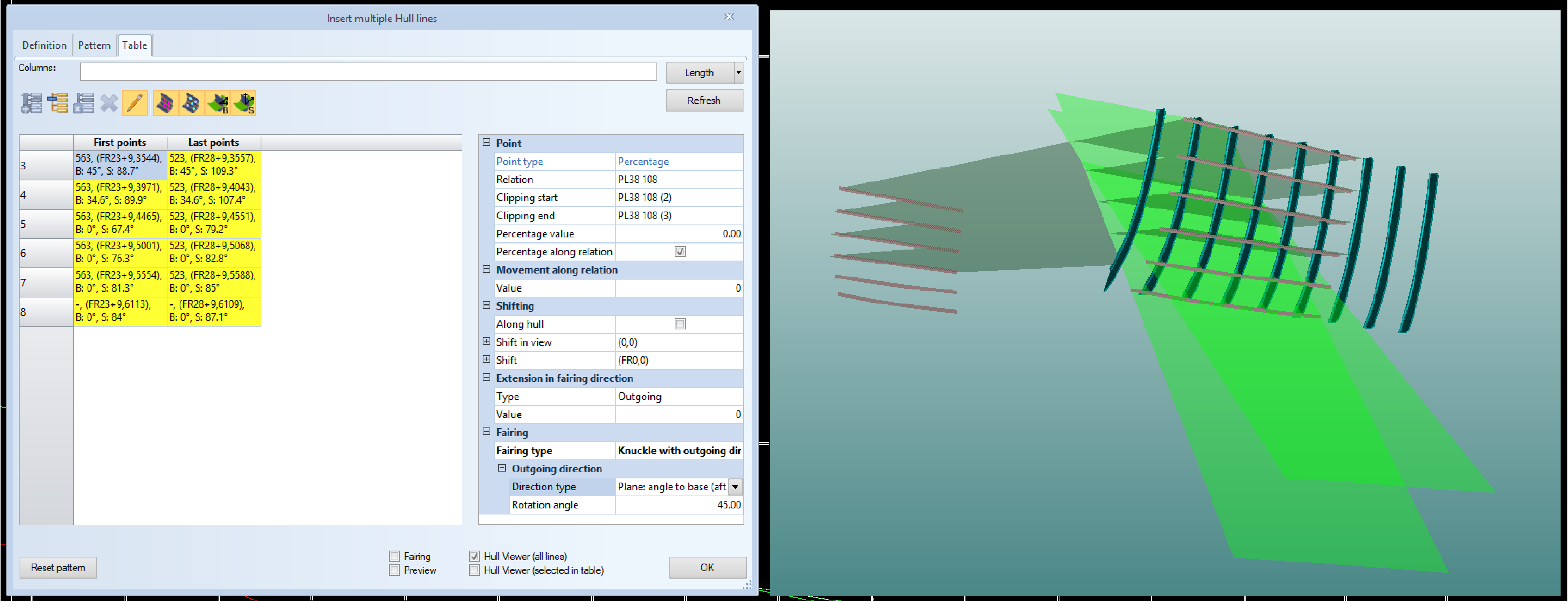The image size is (1568, 601).
Task: Click the Movement along relation Value field
Action: coord(679,288)
